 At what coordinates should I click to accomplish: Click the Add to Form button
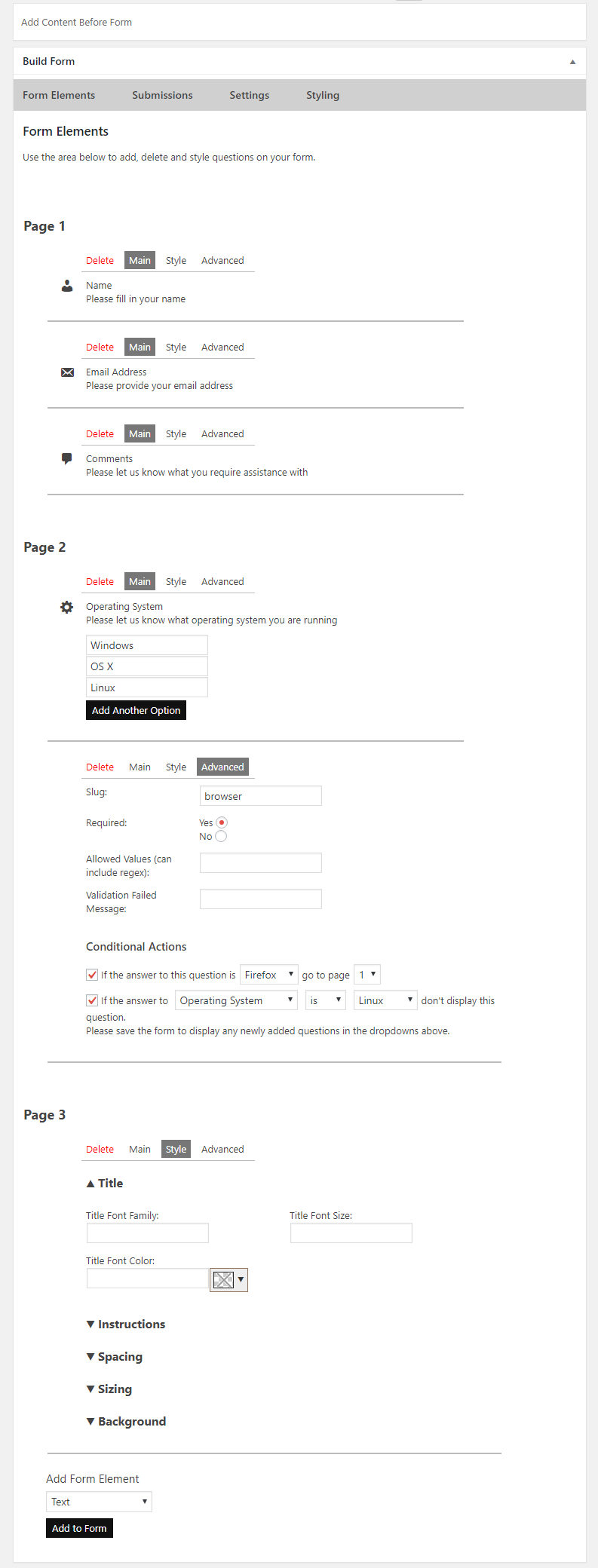79,1528
